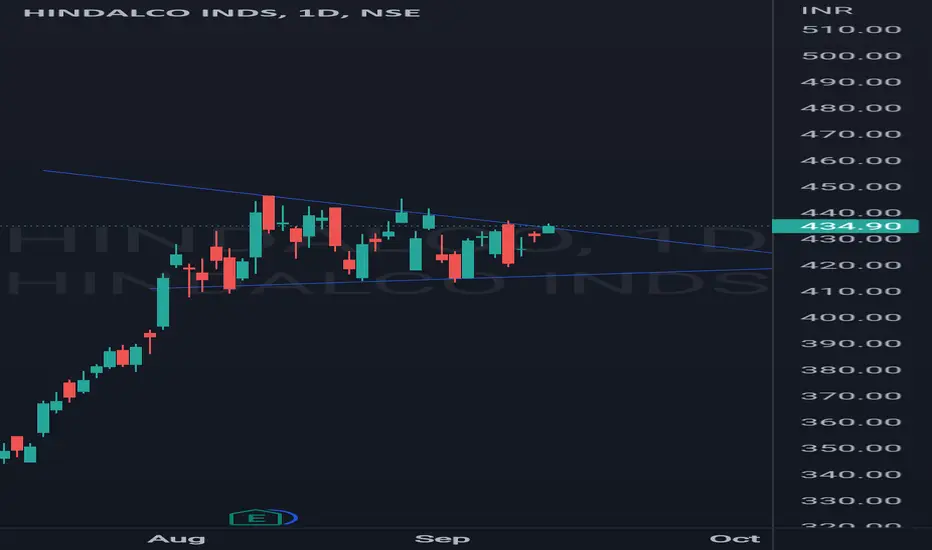932x550 pixels.
Task: Click the 460.00 price axis label
Action: pyautogui.click(x=851, y=161)
